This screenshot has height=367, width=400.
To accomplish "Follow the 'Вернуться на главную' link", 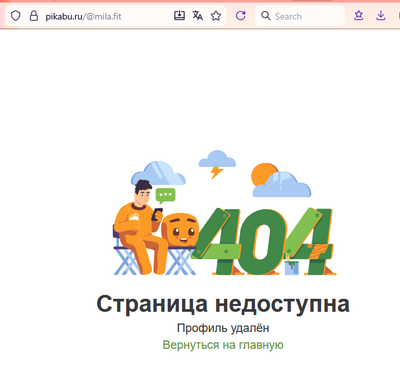I will [223, 345].
